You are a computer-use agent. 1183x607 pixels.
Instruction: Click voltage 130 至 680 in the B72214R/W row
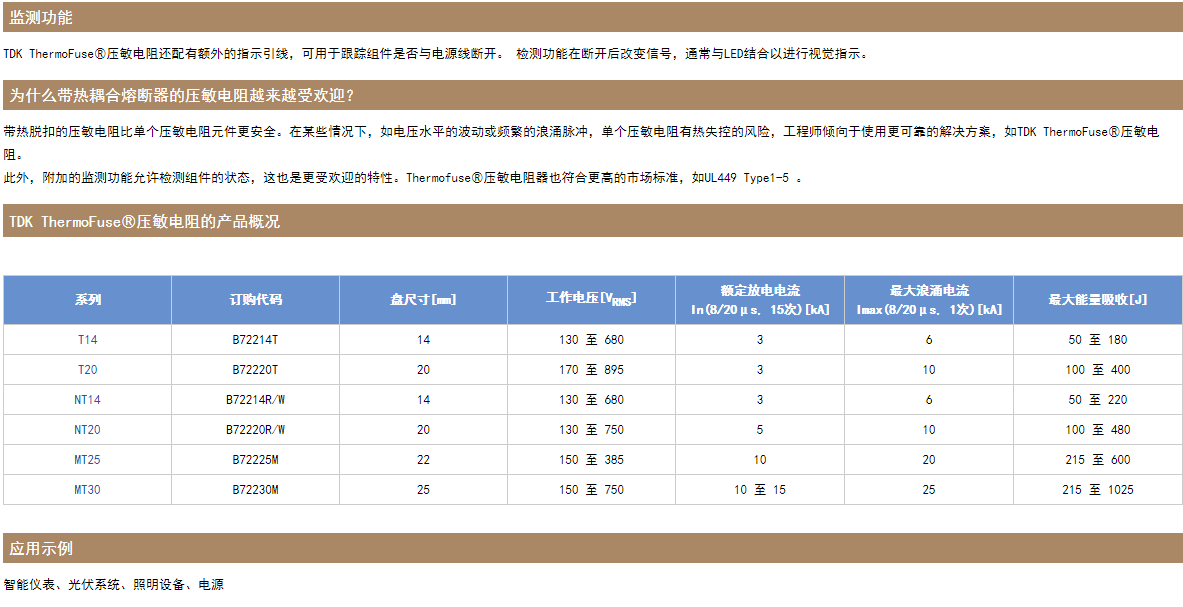pyautogui.click(x=592, y=400)
